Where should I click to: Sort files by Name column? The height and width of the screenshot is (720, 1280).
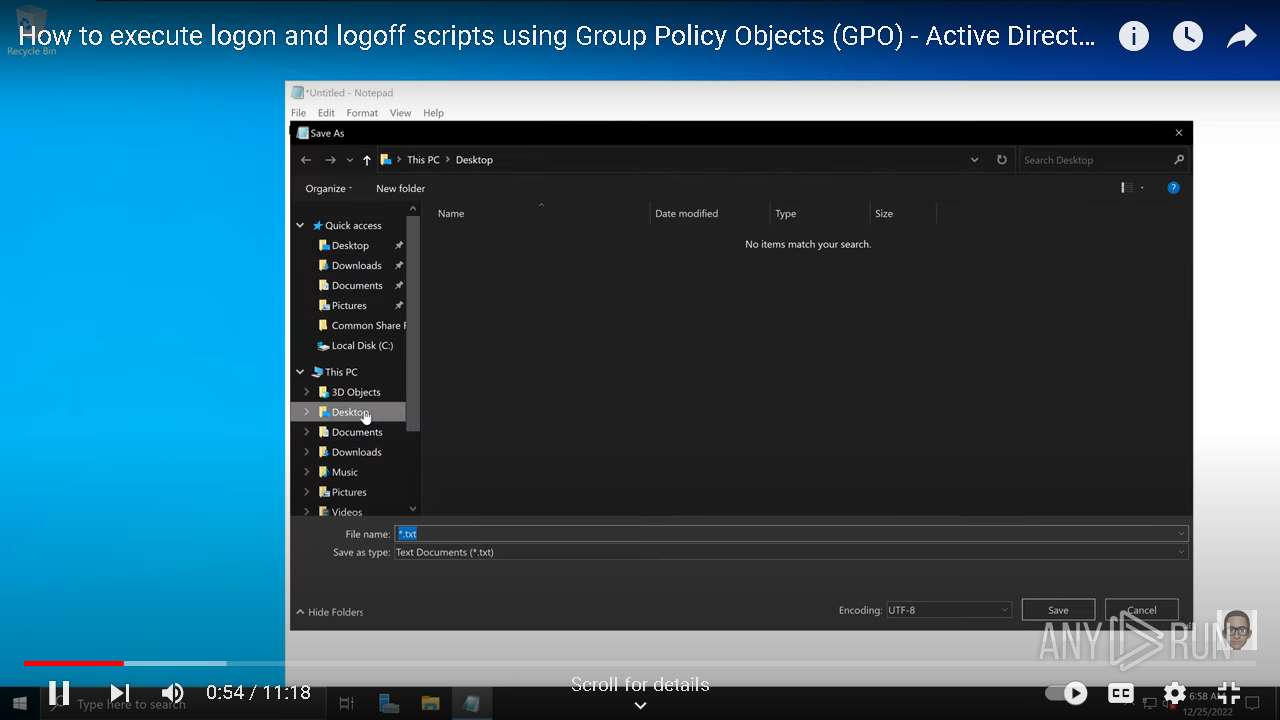tap(451, 213)
